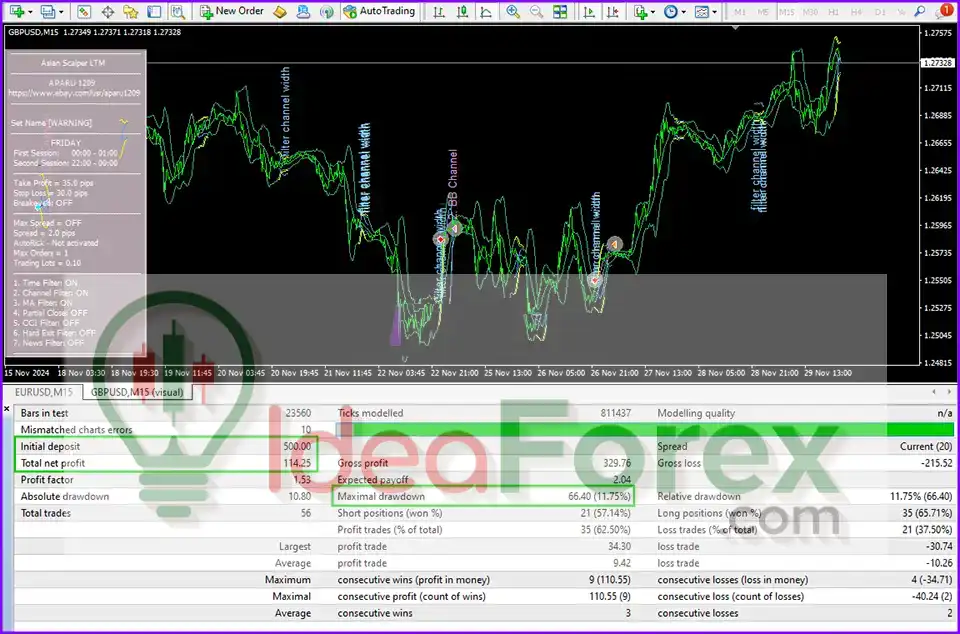
Task: Open the Data Window crosshair icon
Action: (x=108, y=11)
